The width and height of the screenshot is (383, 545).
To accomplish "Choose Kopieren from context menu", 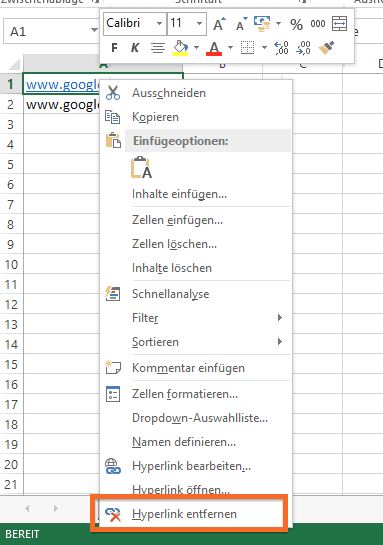I will 196,117.
